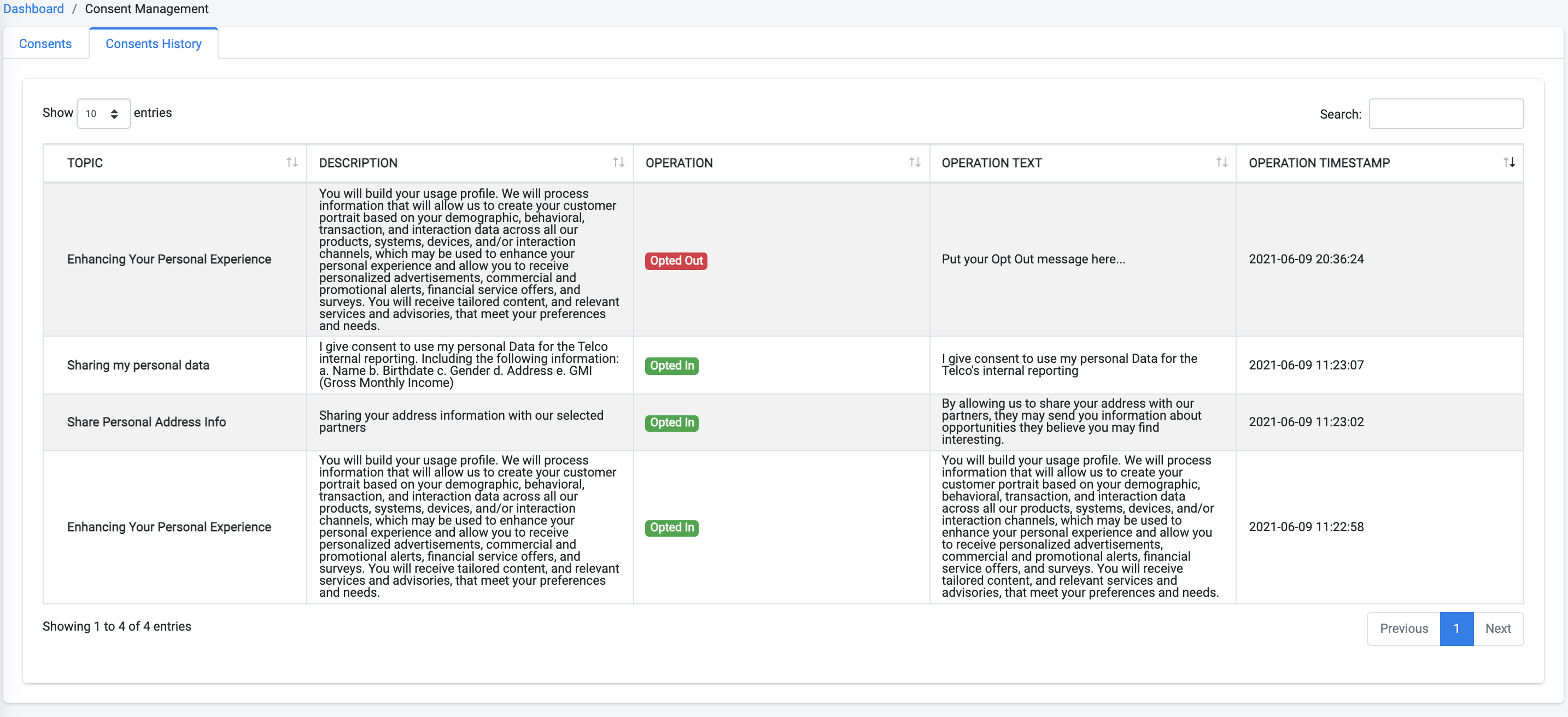Image resolution: width=1568 pixels, height=717 pixels.
Task: Click the Previous pagination button
Action: tap(1403, 628)
